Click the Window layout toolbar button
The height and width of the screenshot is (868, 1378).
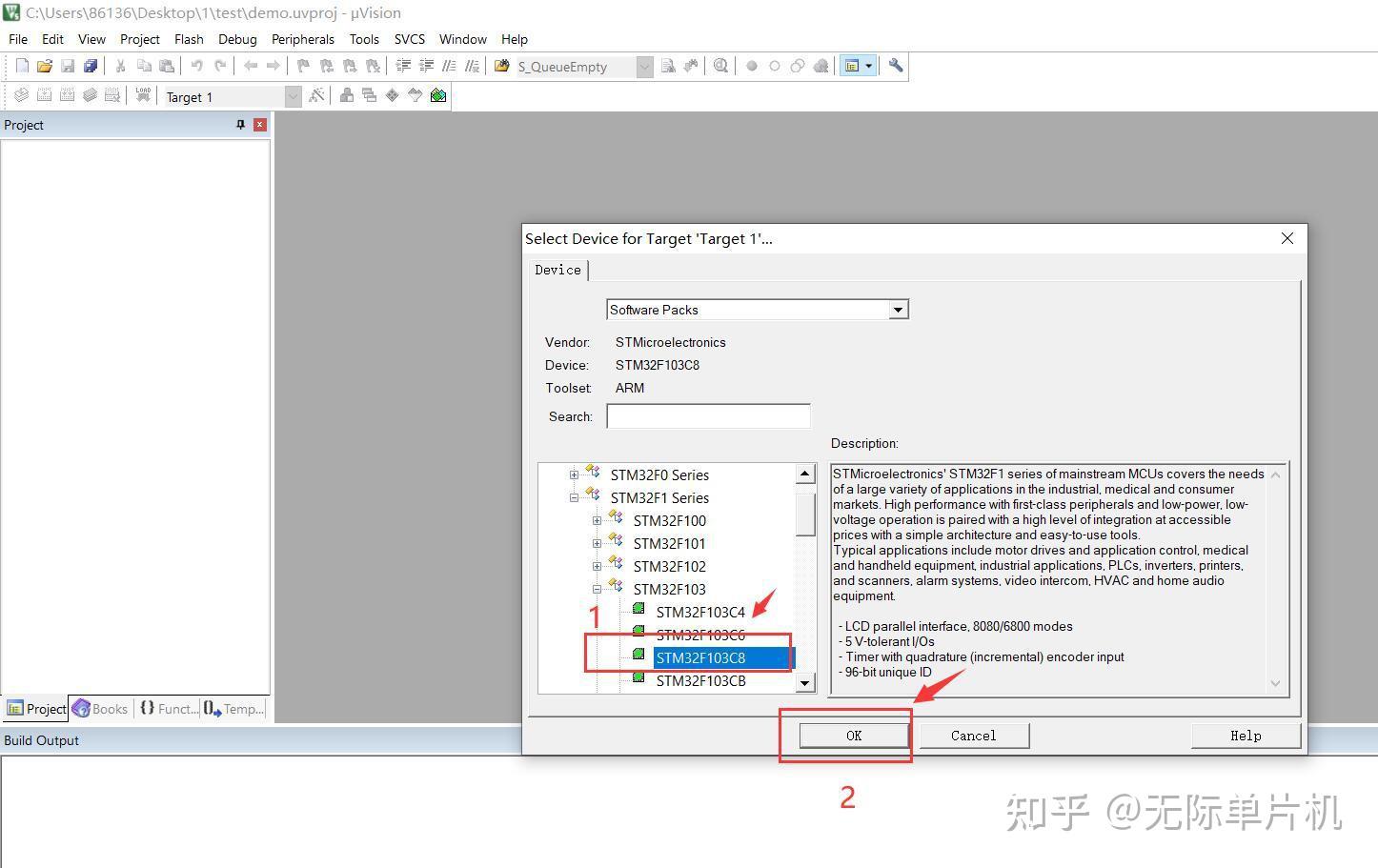[858, 66]
